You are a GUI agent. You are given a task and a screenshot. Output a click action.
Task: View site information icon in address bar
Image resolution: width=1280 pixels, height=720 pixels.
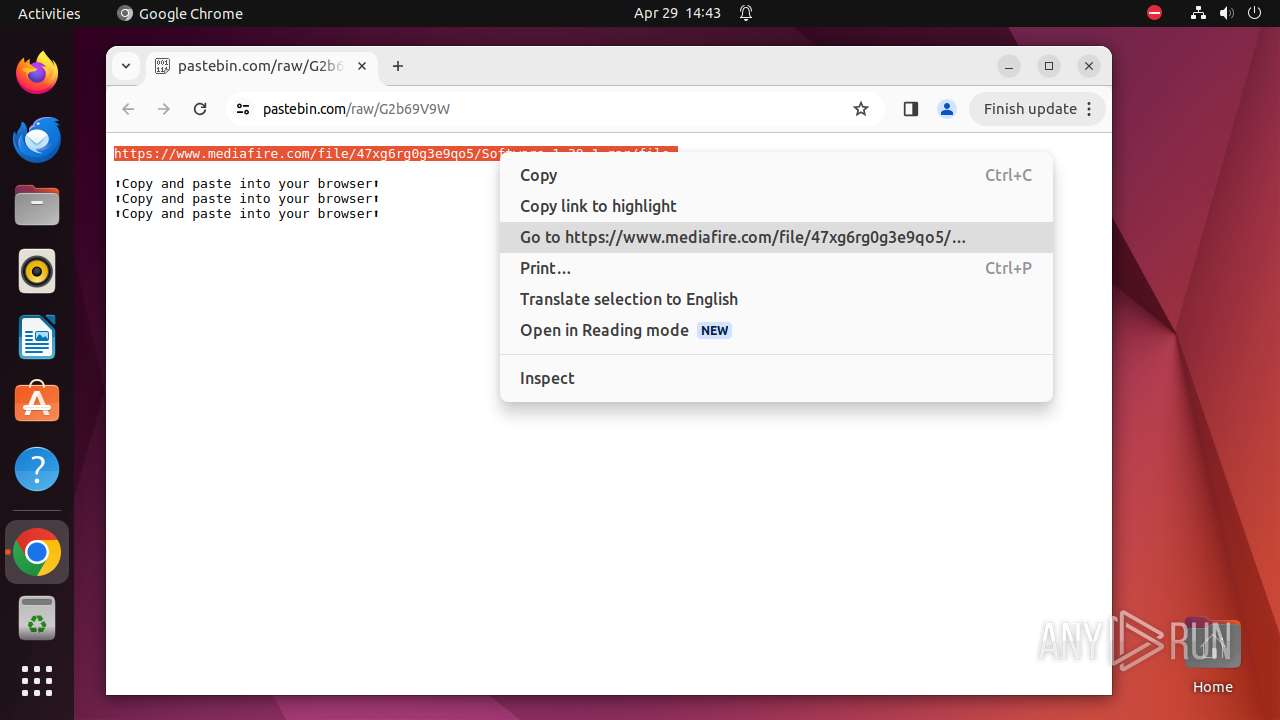[x=242, y=109]
